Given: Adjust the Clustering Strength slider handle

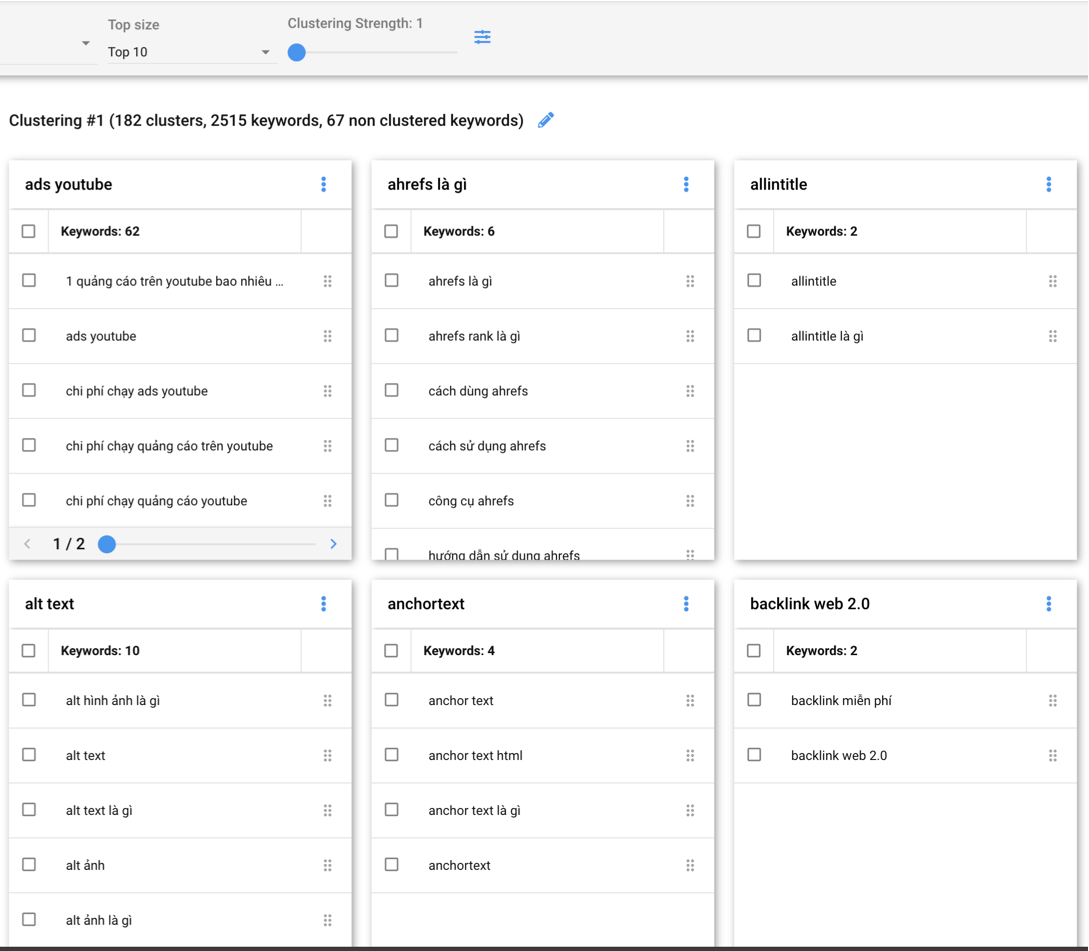Looking at the screenshot, I should (297, 52).
